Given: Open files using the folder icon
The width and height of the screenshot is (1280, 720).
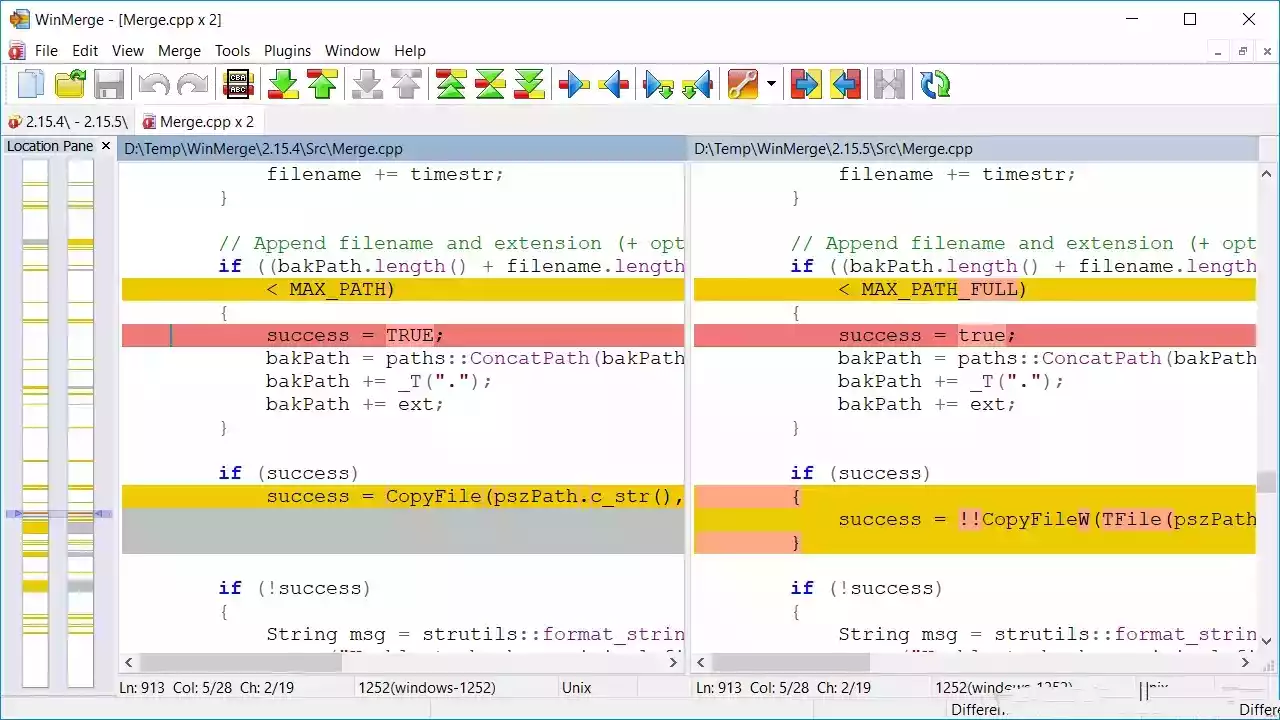Looking at the screenshot, I should (x=70, y=84).
